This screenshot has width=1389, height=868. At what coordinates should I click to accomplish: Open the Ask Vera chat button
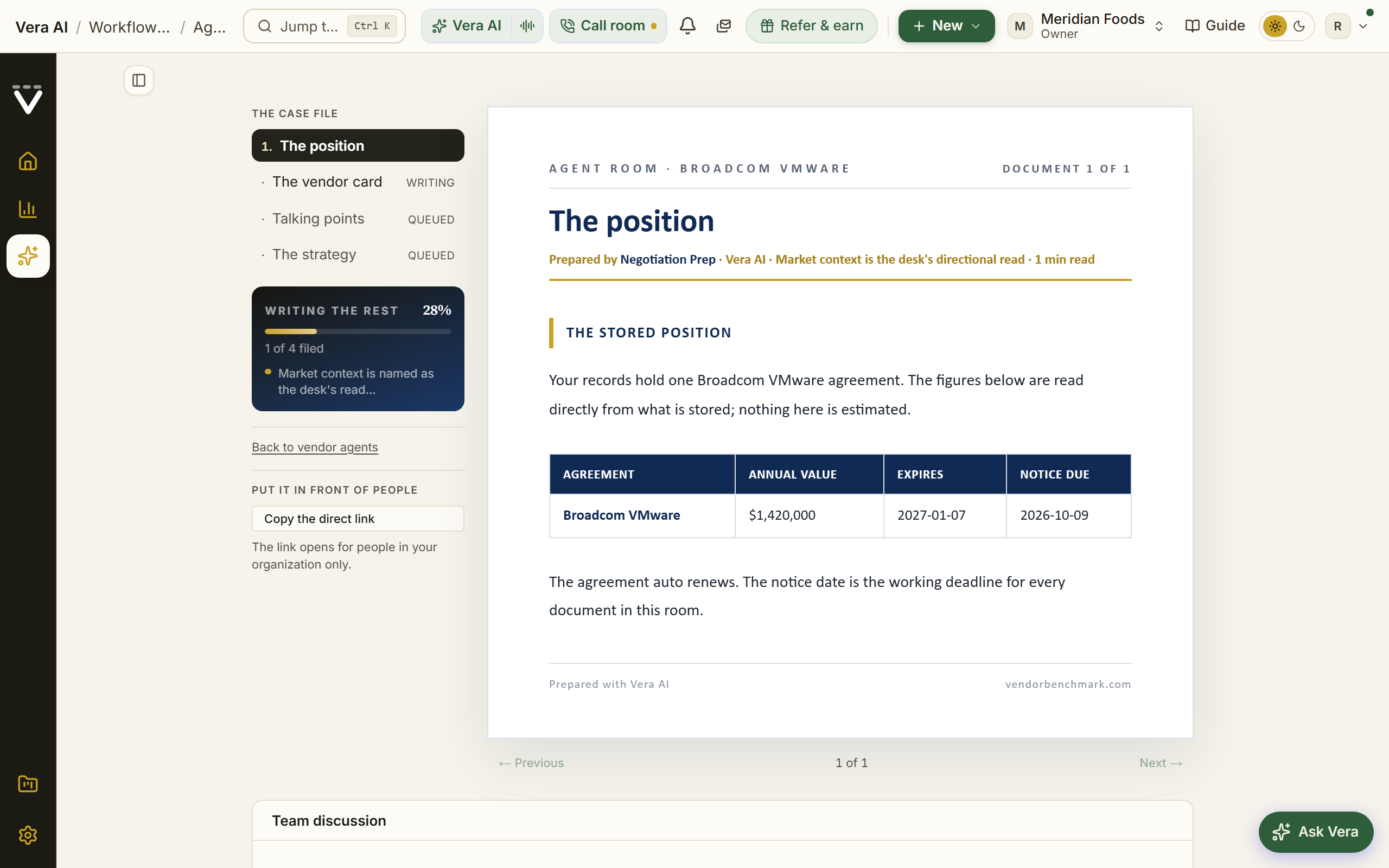click(x=1316, y=831)
